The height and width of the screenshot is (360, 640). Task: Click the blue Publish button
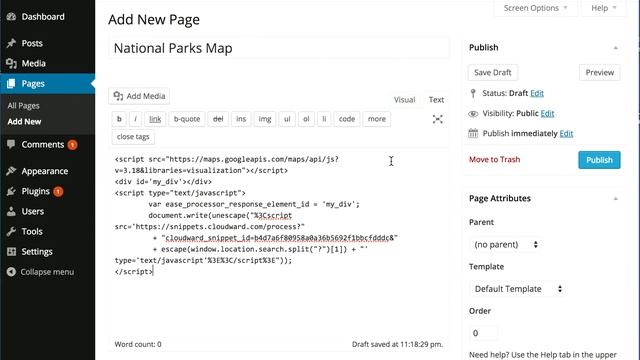tap(599, 160)
